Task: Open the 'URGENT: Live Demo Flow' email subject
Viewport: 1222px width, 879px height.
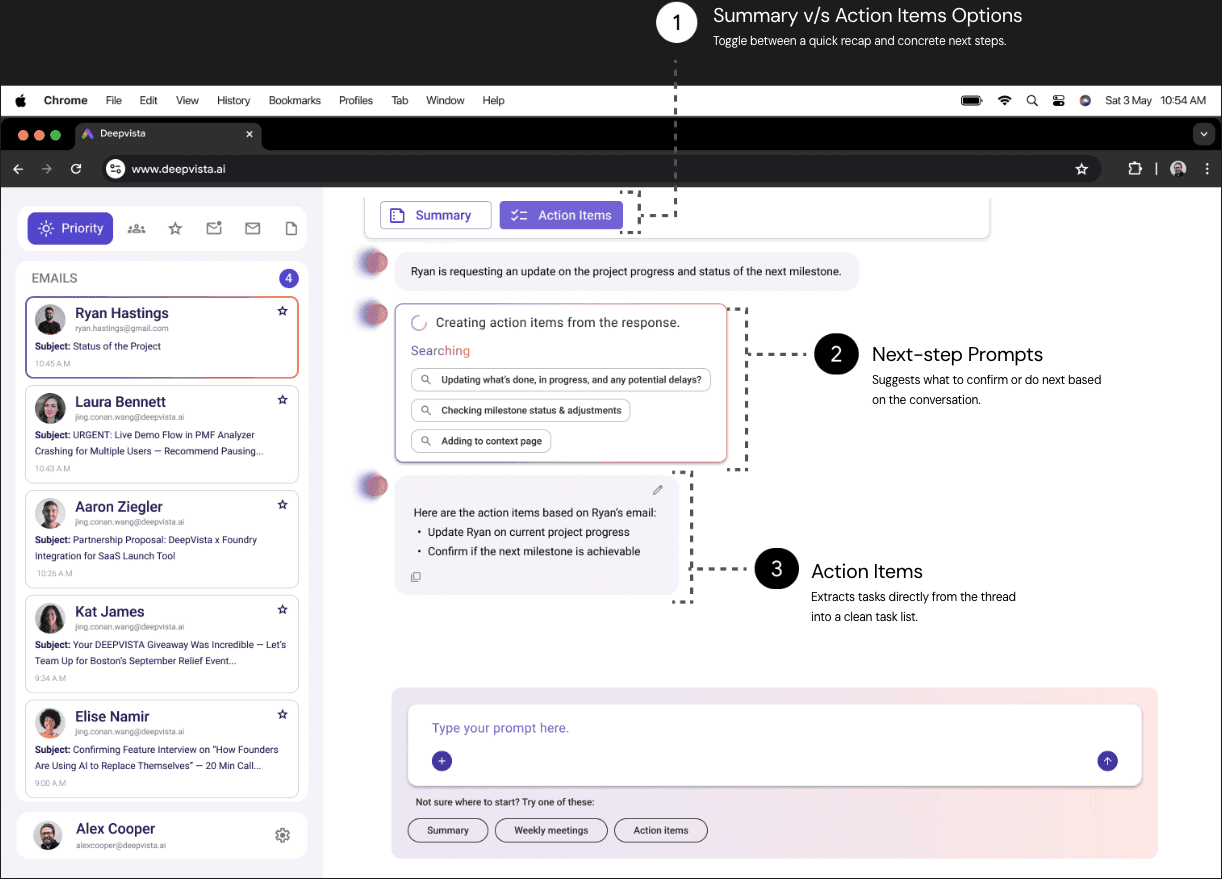Action: 151,443
